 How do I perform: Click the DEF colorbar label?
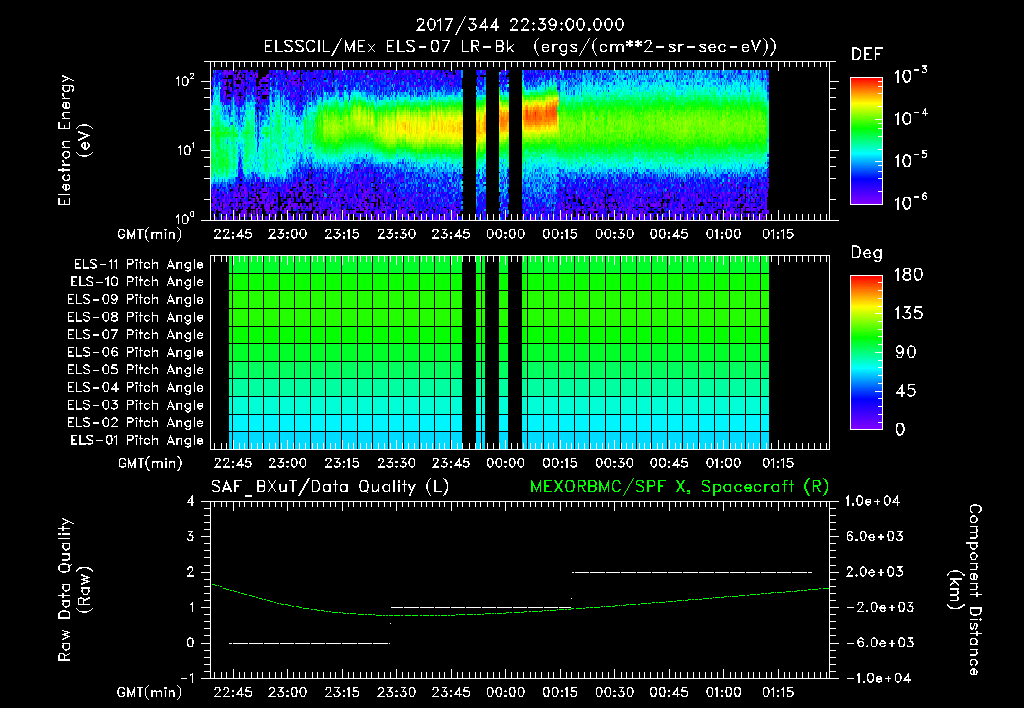coord(867,54)
